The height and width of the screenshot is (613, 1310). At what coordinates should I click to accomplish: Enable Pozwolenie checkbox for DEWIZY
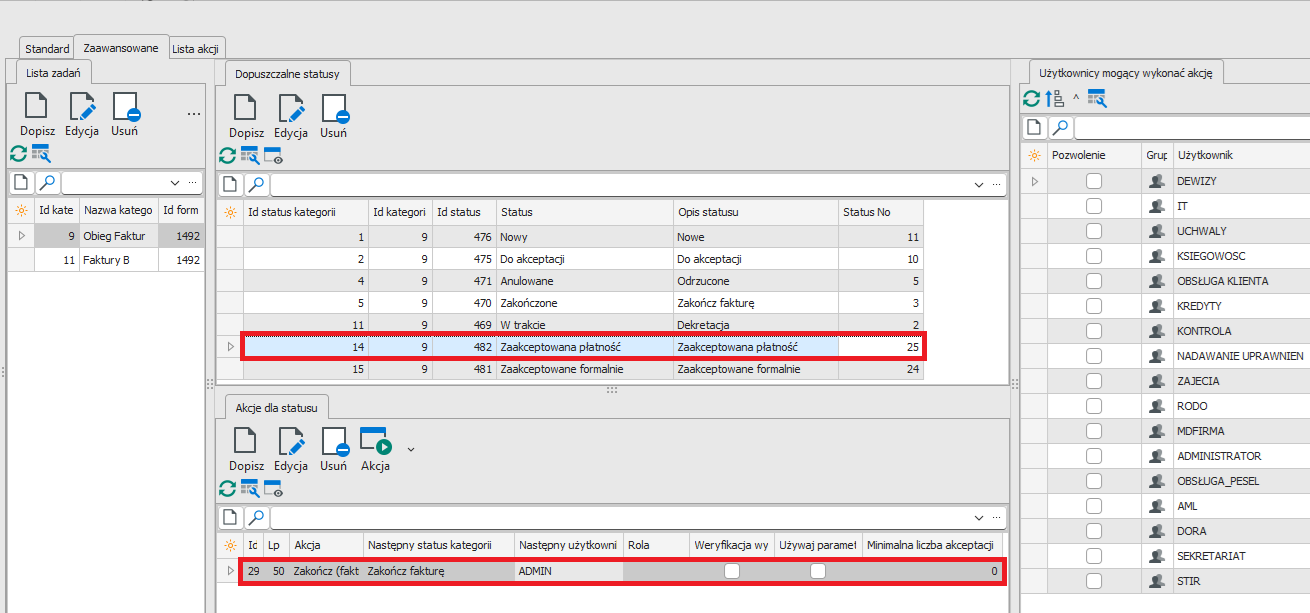[1094, 181]
